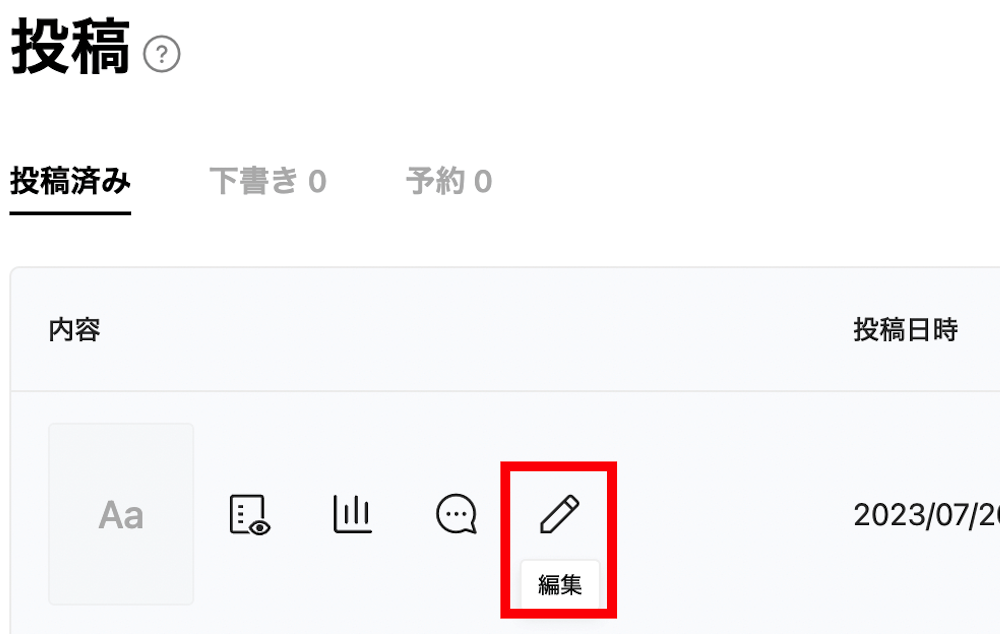
Task: Switch to the 予約 0 tab
Action: coord(449,181)
